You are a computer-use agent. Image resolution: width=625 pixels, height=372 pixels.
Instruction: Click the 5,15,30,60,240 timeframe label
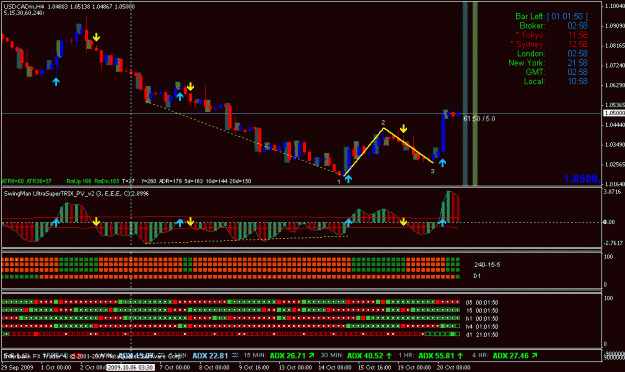click(x=24, y=13)
